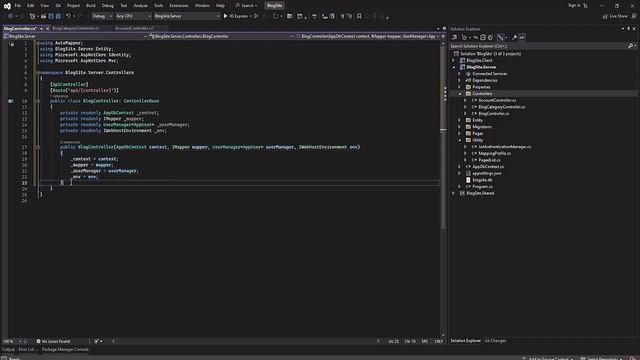Click the Save All toolbar icon
The width and height of the screenshot is (640, 360).
(58, 16)
